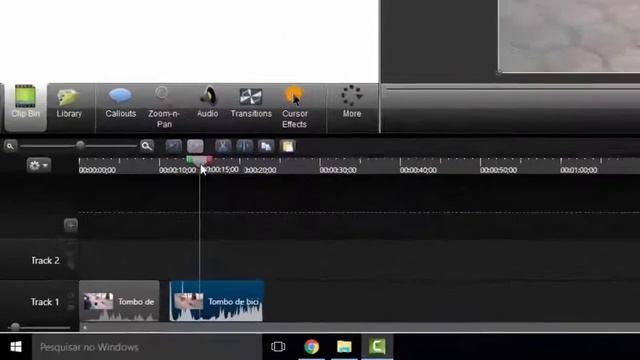Open the Audio tab

pos(207,103)
